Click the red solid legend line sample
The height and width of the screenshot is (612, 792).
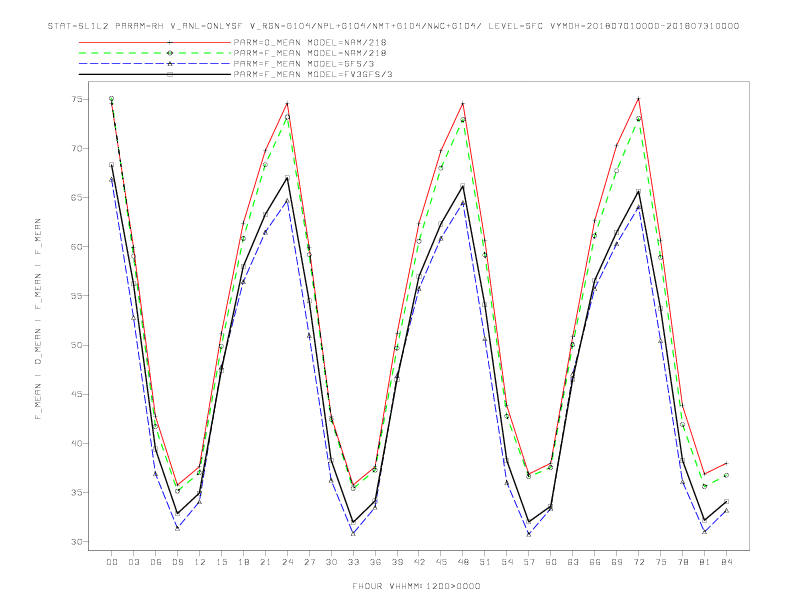coord(155,42)
